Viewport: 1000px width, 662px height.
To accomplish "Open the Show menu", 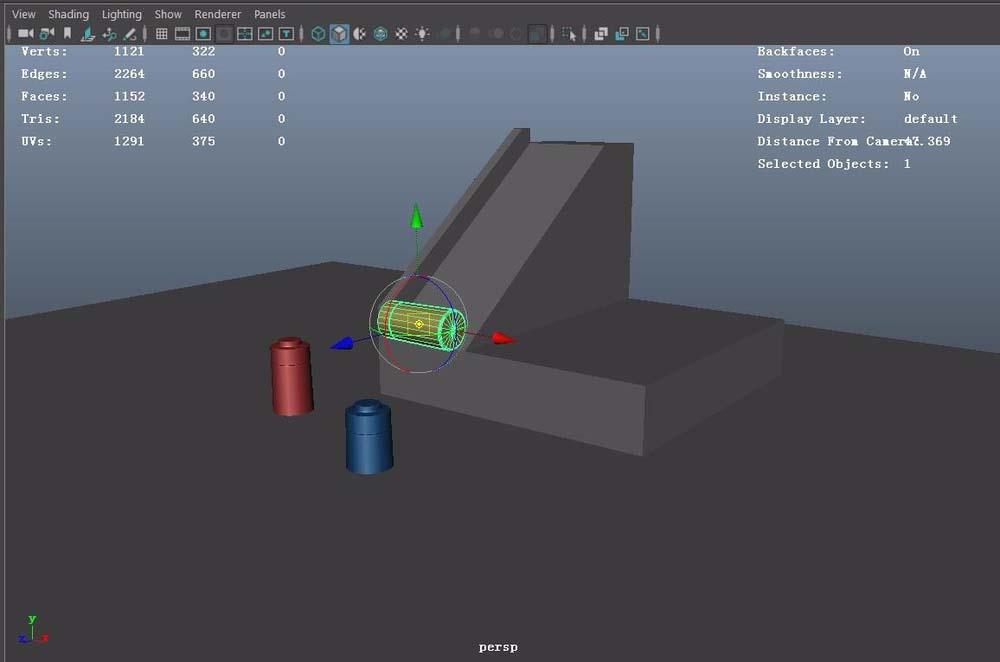I will tap(168, 14).
